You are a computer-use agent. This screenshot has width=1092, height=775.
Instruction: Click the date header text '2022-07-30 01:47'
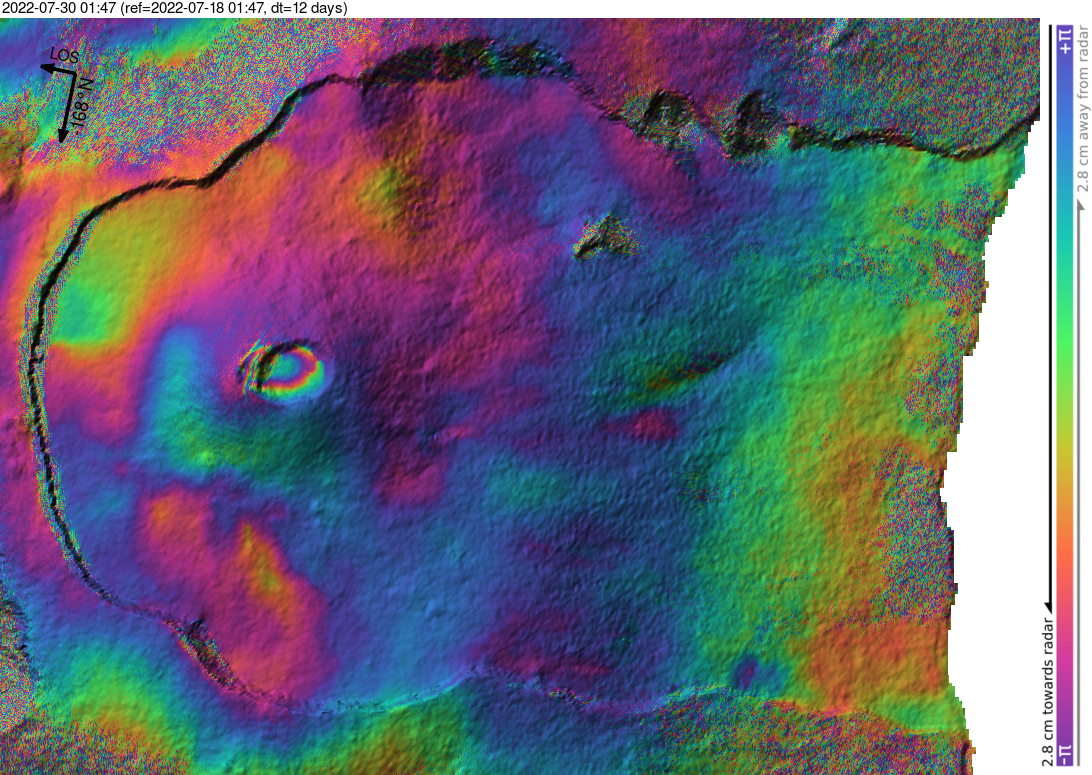[58, 8]
